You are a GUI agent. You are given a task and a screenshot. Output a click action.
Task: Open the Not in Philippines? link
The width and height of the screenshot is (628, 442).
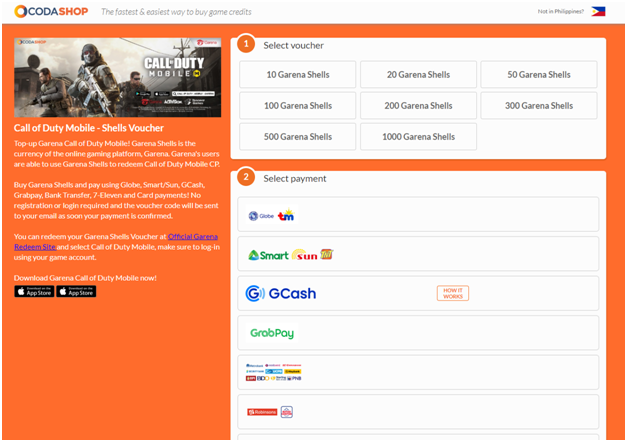coord(560,12)
